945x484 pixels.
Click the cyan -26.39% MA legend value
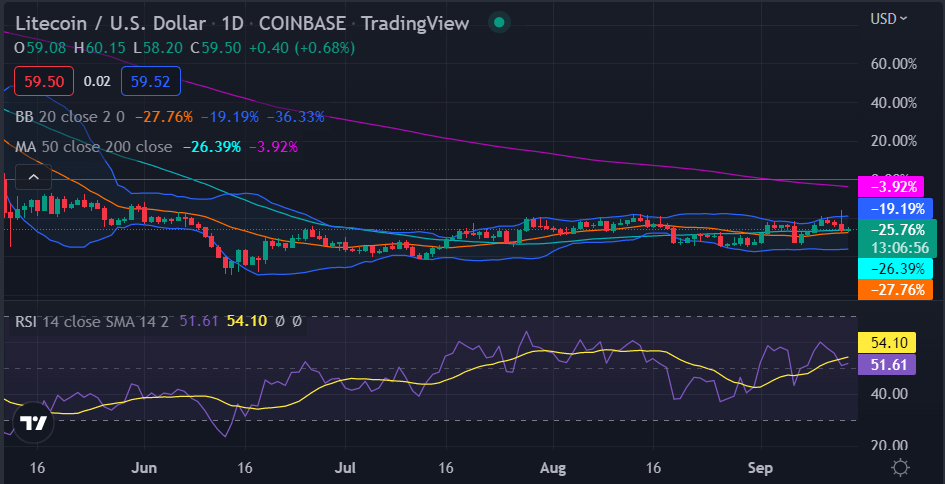212,146
